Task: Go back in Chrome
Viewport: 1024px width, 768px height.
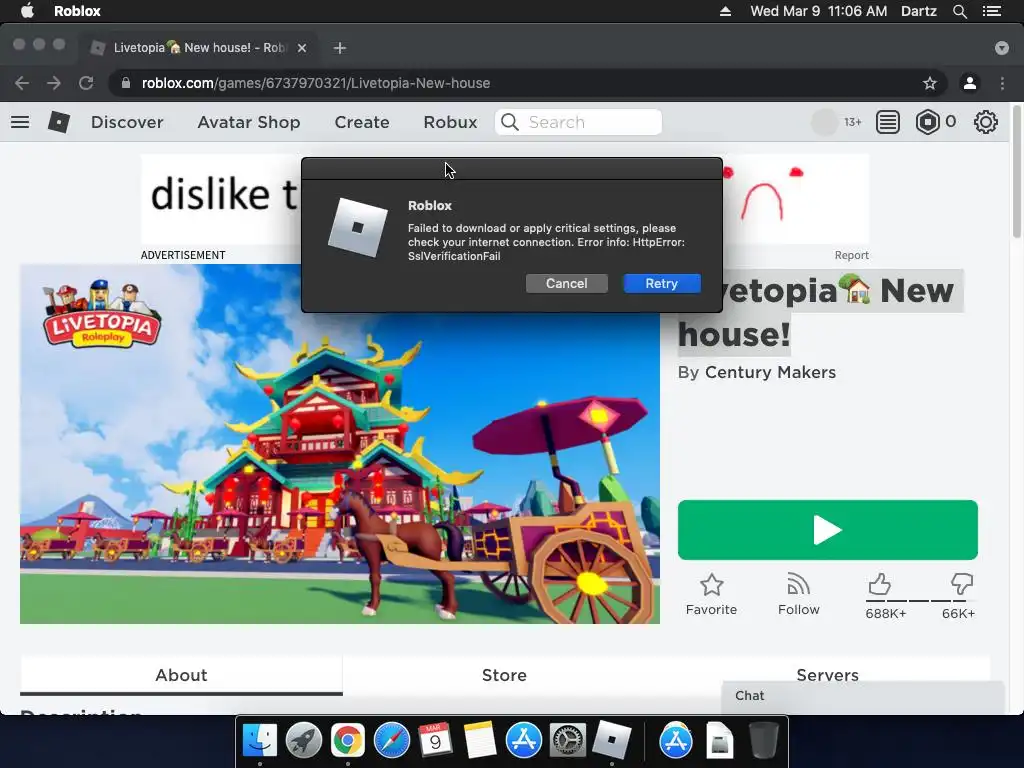Action: (22, 83)
